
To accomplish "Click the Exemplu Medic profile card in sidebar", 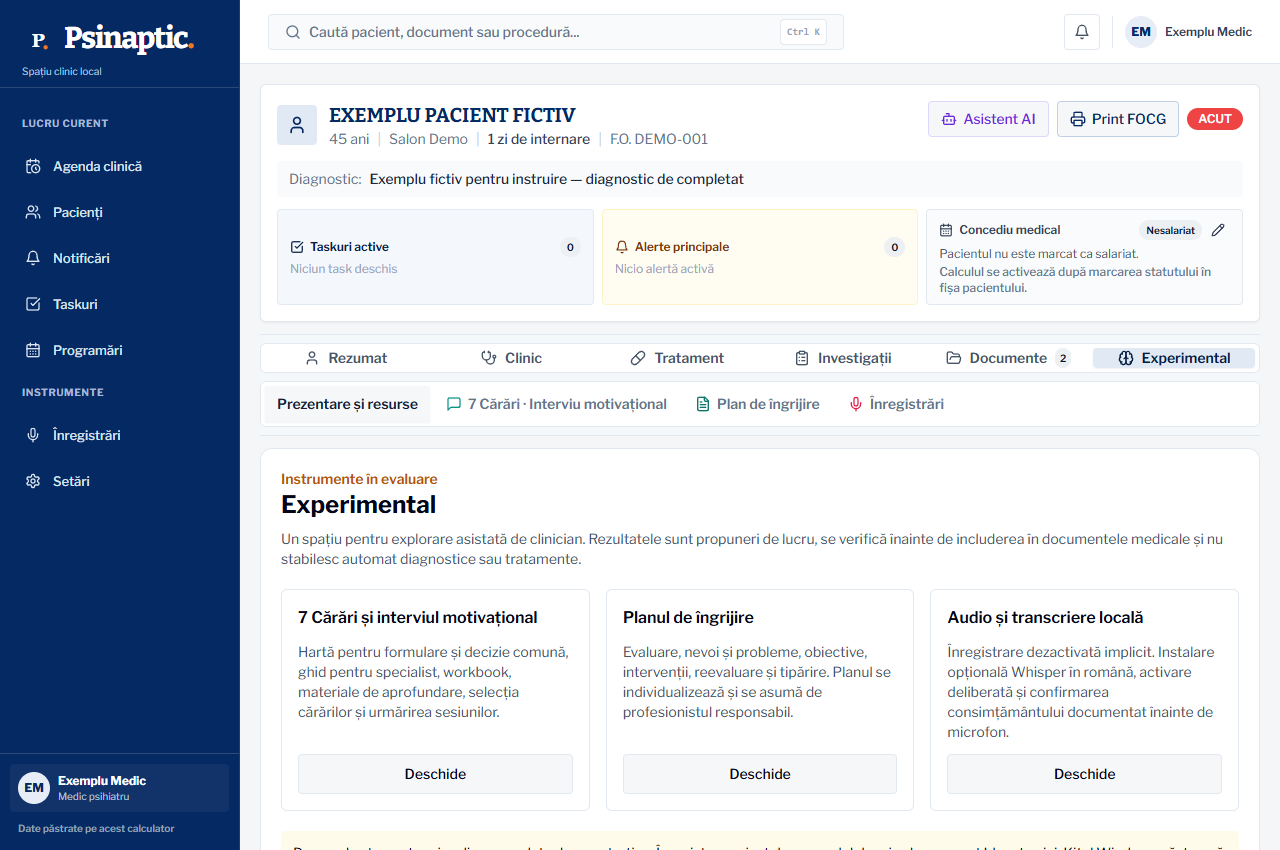I will [120, 788].
